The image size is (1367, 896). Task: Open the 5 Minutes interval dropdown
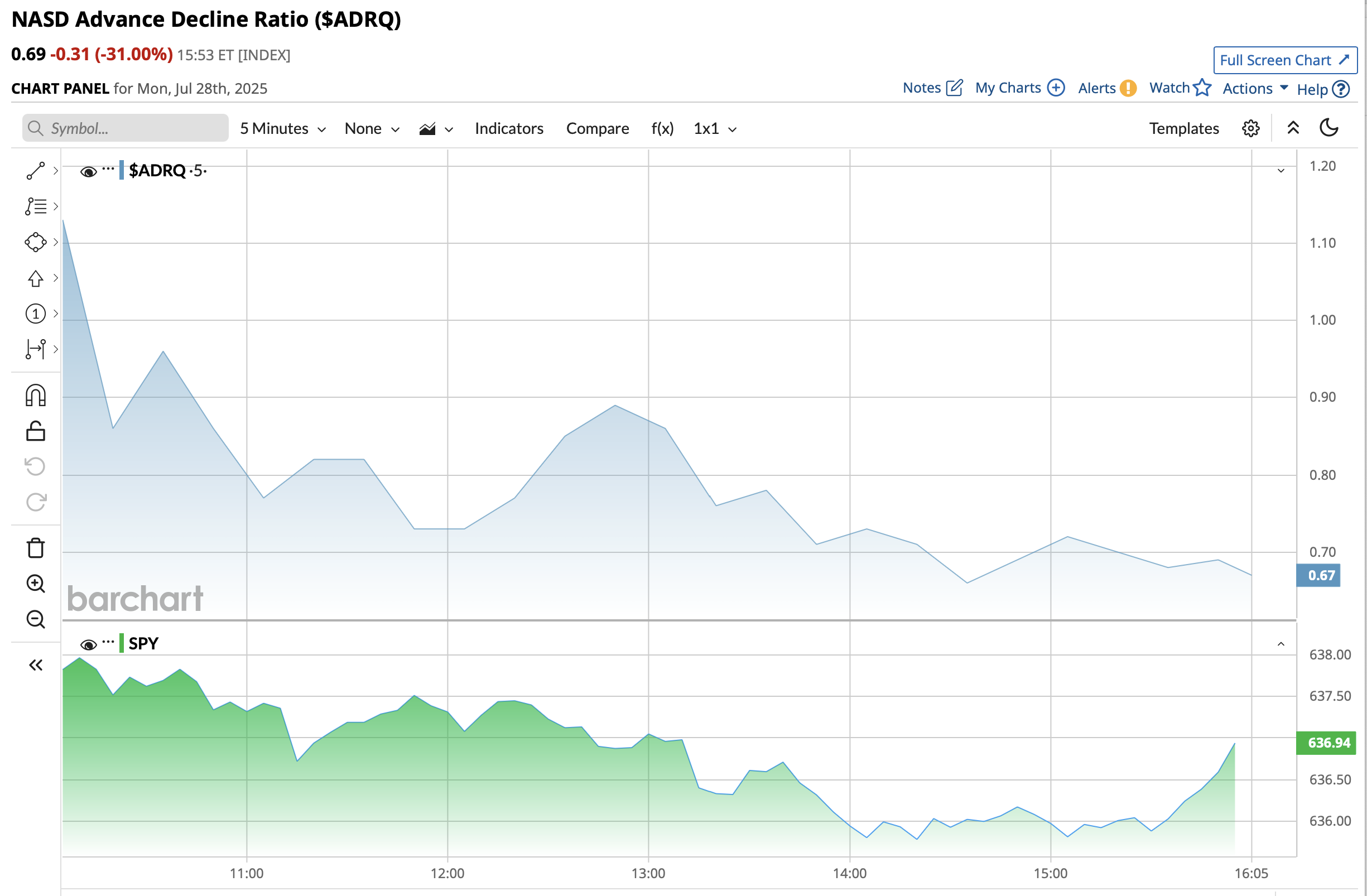point(282,129)
